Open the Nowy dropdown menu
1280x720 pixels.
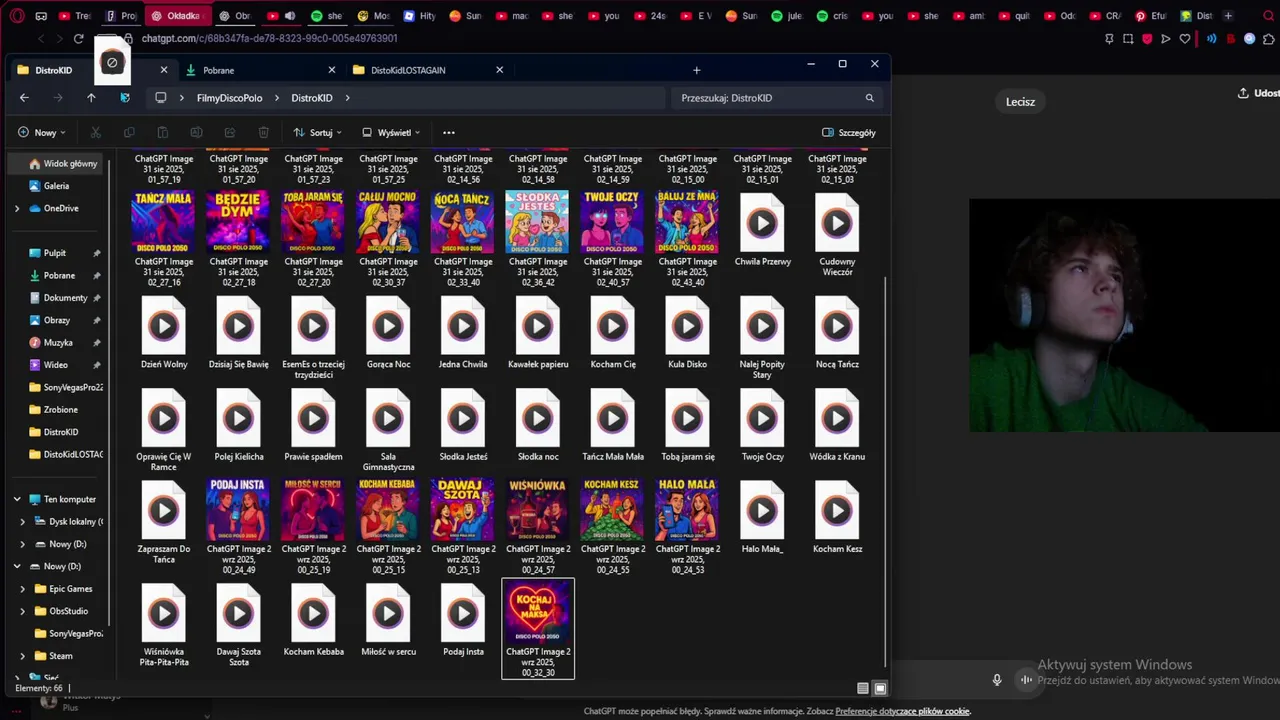pyautogui.click(x=42, y=132)
